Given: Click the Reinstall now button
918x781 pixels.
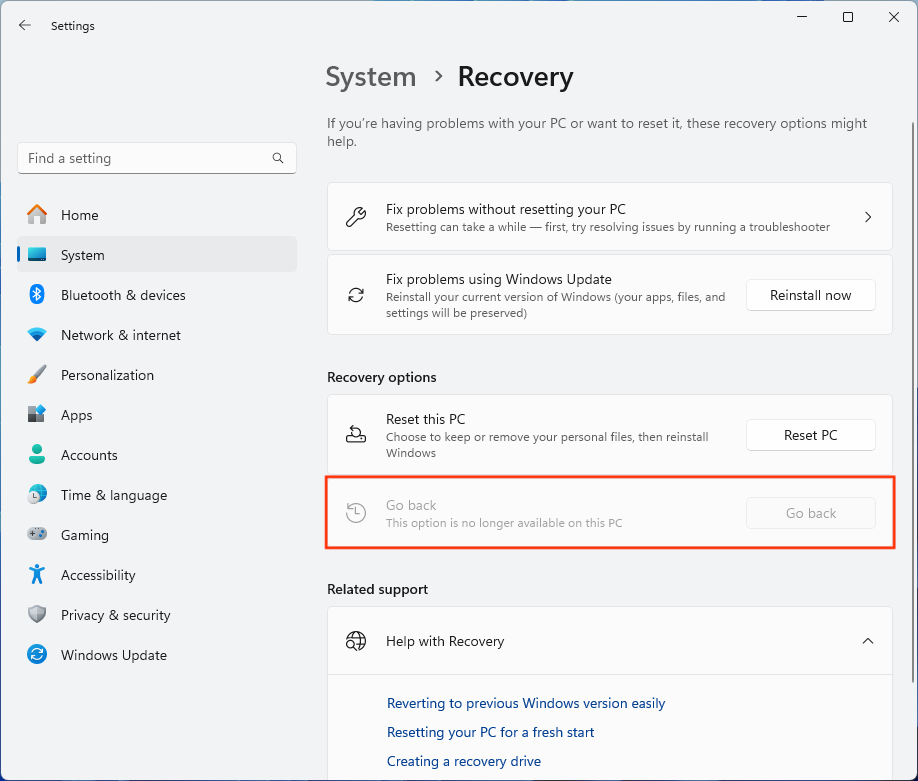Looking at the screenshot, I should tap(810, 295).
